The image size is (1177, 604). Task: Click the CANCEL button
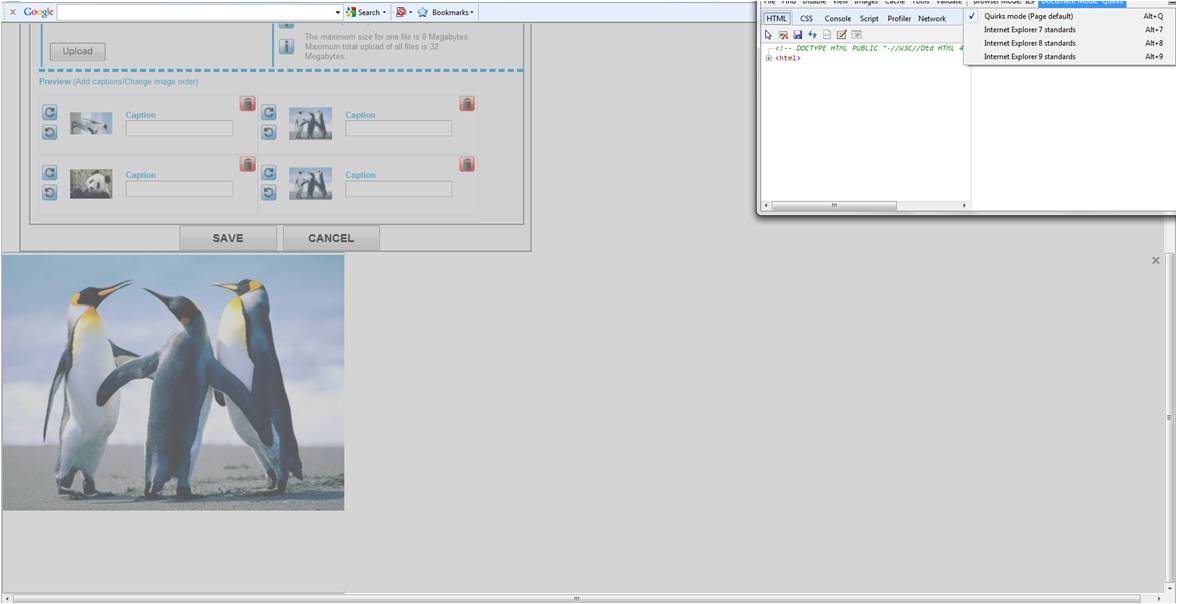pyautogui.click(x=331, y=238)
